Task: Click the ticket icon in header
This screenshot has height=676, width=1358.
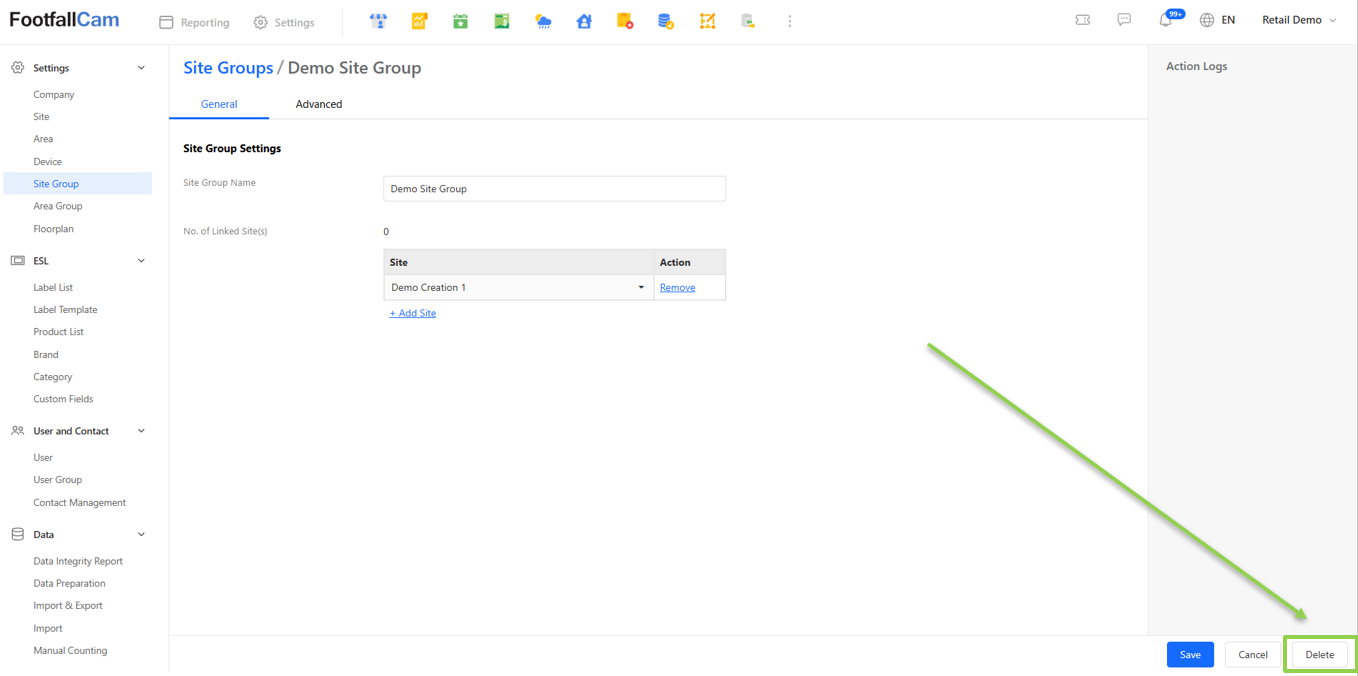Action: click(1082, 20)
